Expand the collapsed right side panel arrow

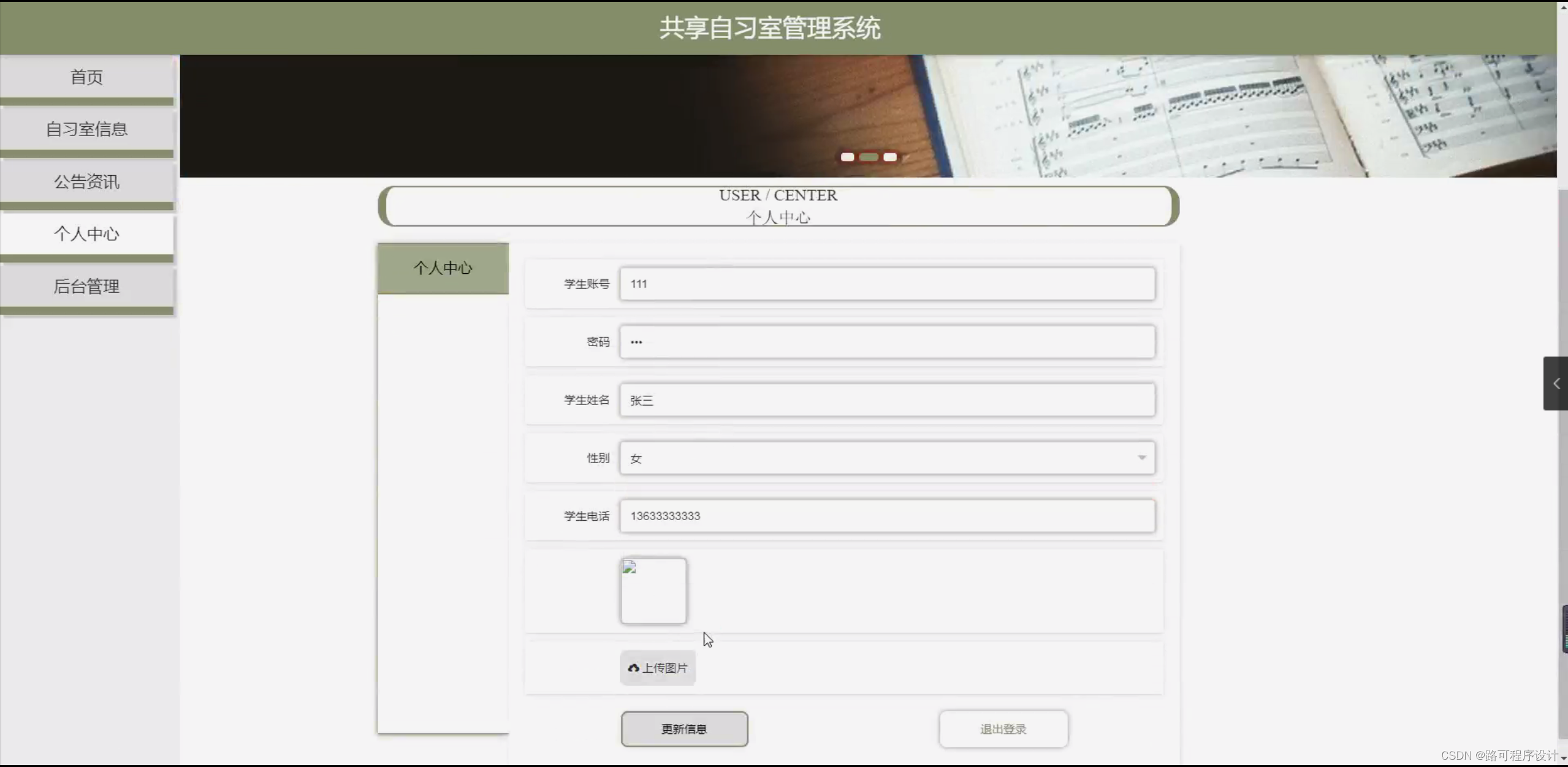(1556, 383)
